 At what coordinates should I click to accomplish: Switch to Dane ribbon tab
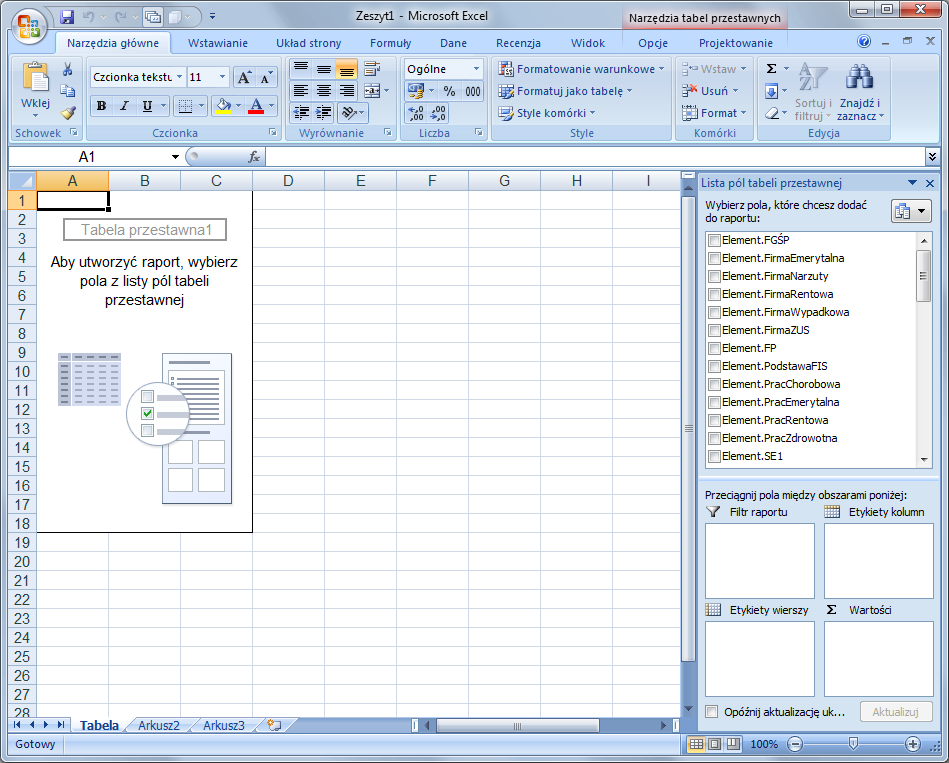[x=453, y=43]
